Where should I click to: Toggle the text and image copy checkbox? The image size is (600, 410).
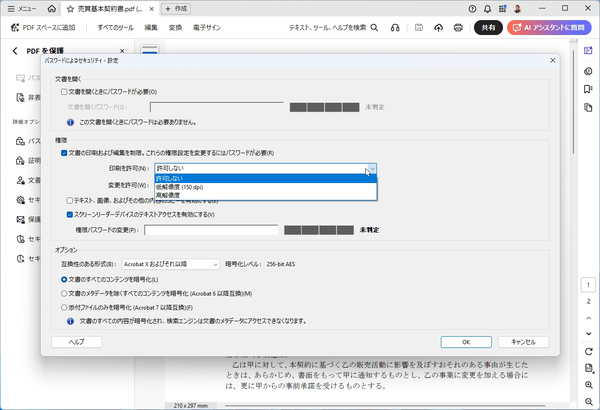(x=70, y=201)
